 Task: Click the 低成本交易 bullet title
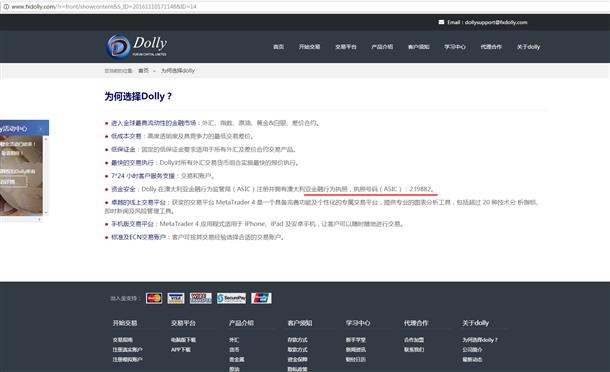(x=126, y=136)
